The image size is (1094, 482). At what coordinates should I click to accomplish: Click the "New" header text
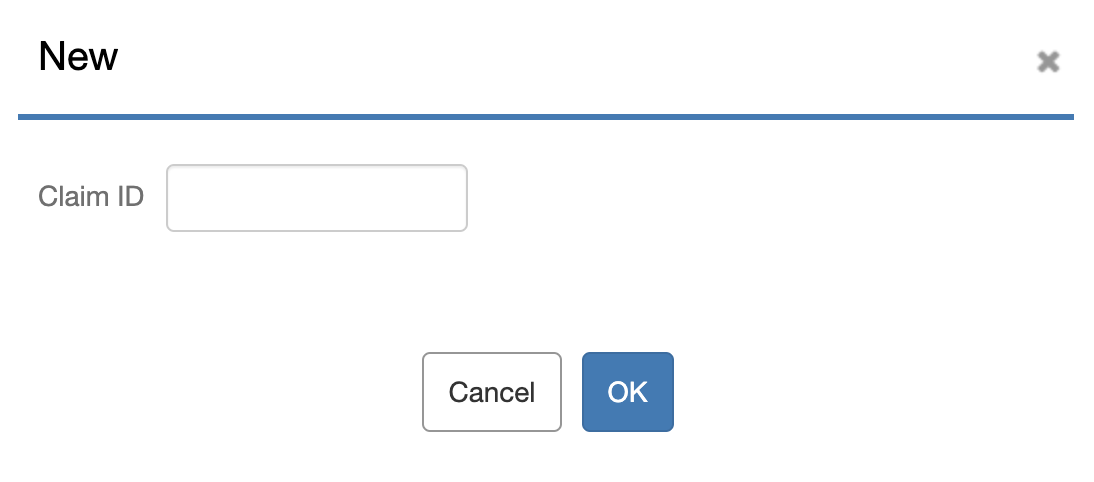click(78, 57)
